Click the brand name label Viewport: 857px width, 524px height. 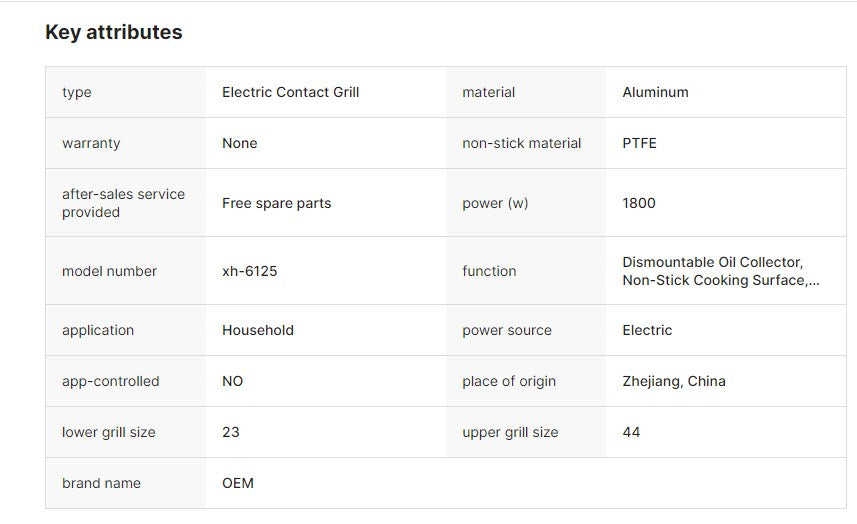click(101, 483)
